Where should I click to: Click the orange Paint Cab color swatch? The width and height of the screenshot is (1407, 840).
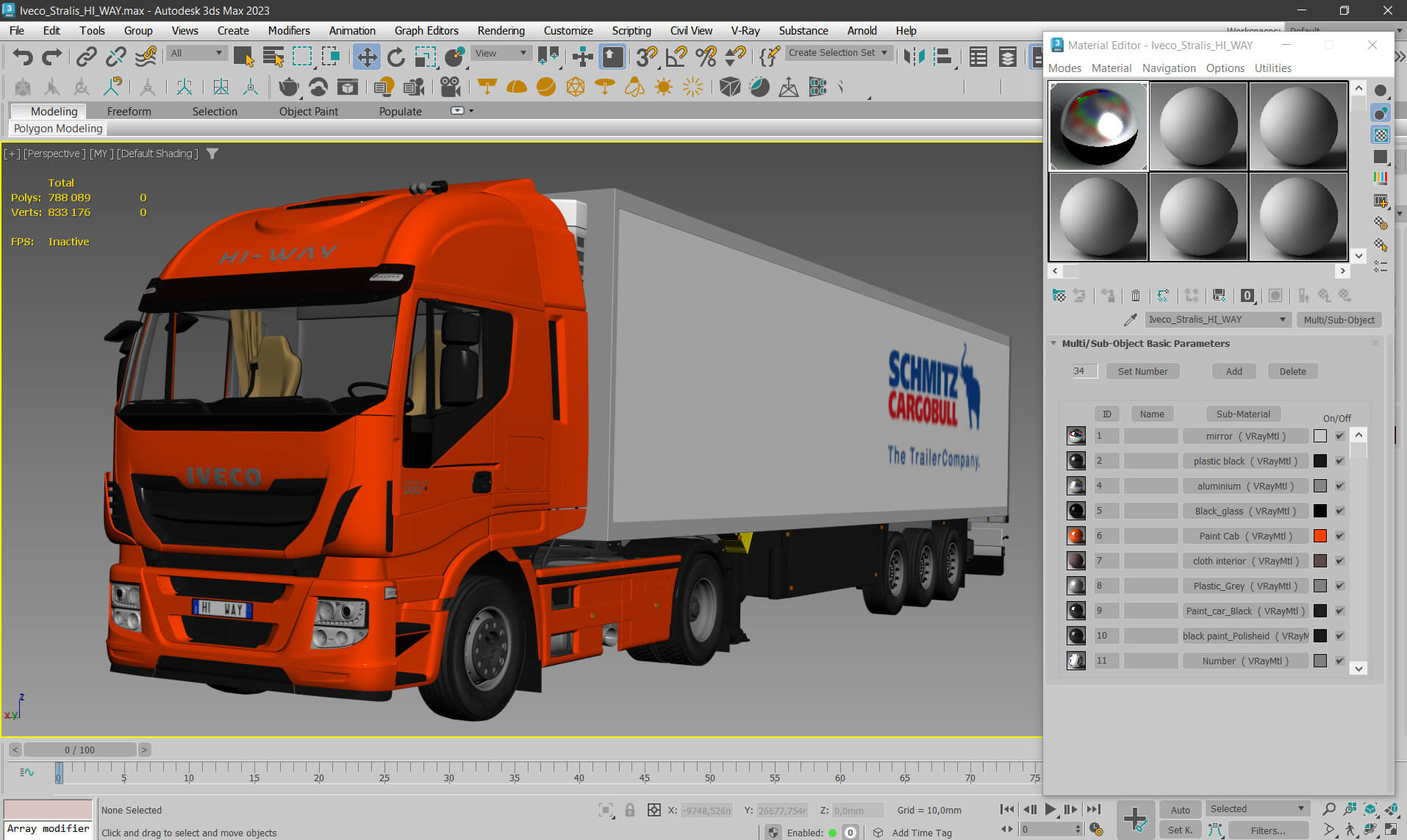tap(1320, 536)
